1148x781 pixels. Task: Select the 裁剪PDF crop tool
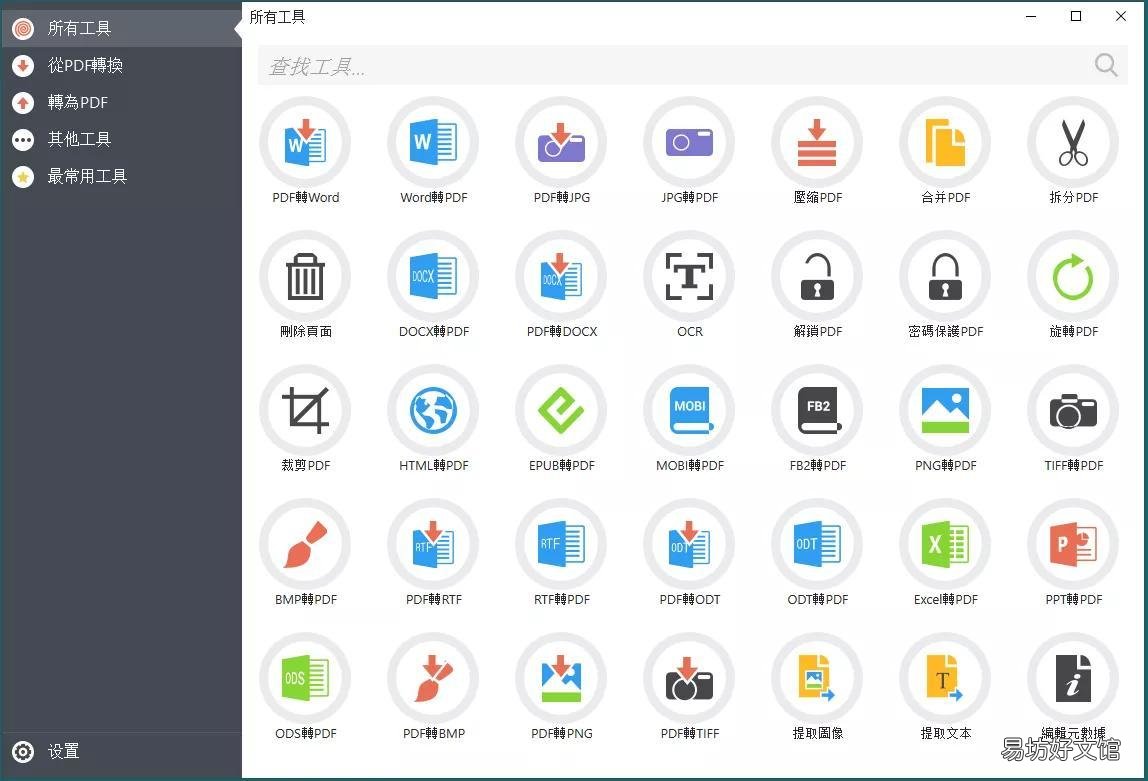click(305, 411)
